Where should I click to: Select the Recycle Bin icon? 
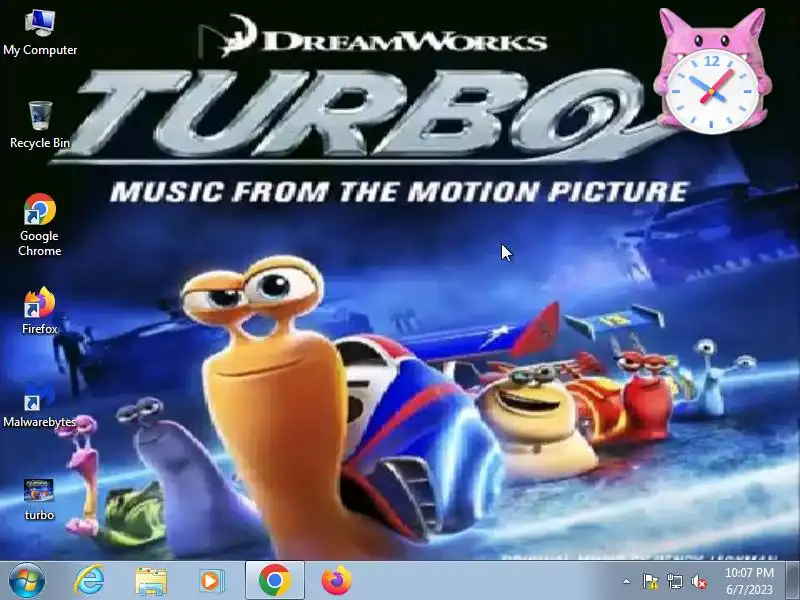coord(40,125)
